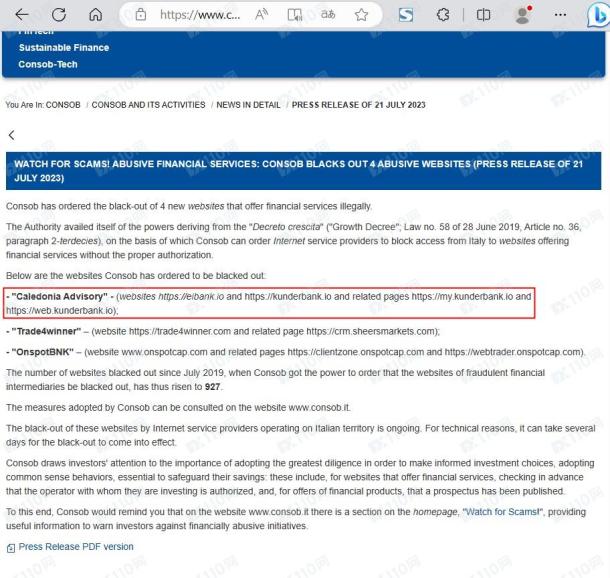Screen dimensions: 610x578
Task: Click the page back chevron below breadcrumbs
Action: (12, 135)
